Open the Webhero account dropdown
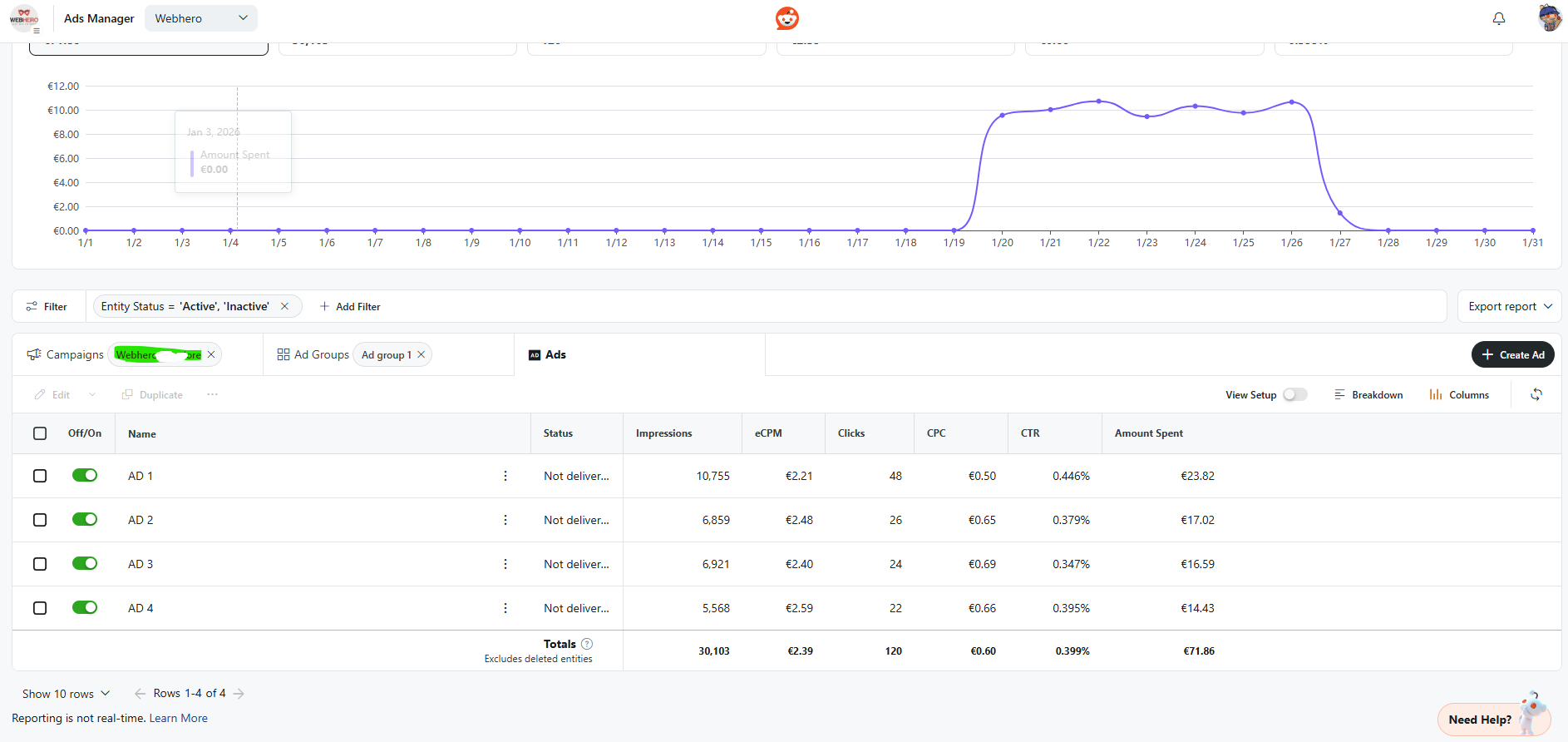Screen dimensions: 1568x742 (x=200, y=18)
